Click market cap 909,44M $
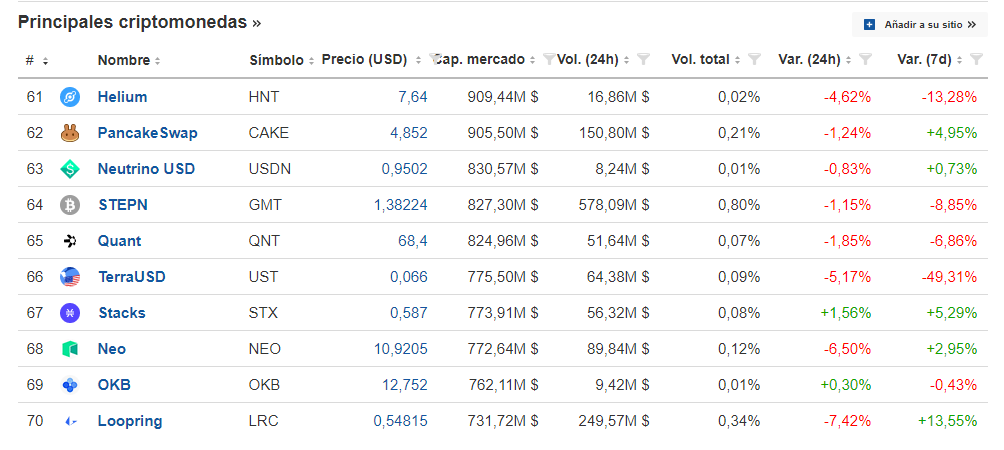 tap(501, 97)
